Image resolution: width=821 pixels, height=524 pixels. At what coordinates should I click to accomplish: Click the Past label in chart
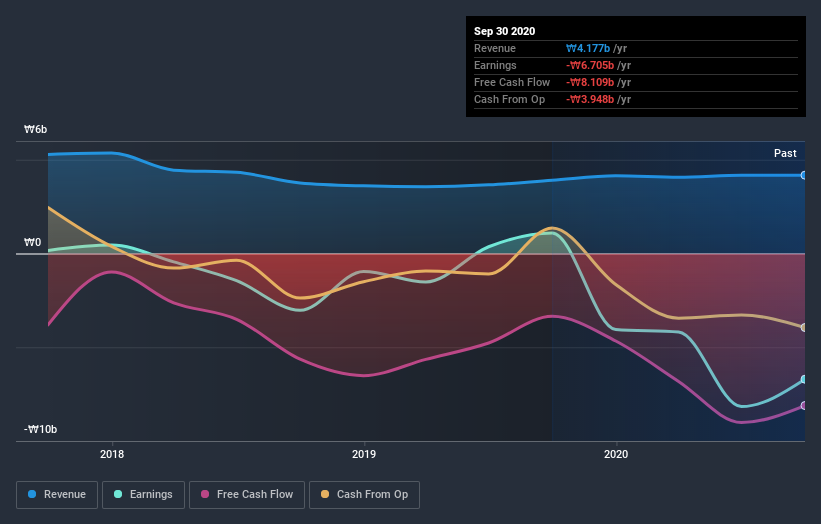click(x=785, y=153)
